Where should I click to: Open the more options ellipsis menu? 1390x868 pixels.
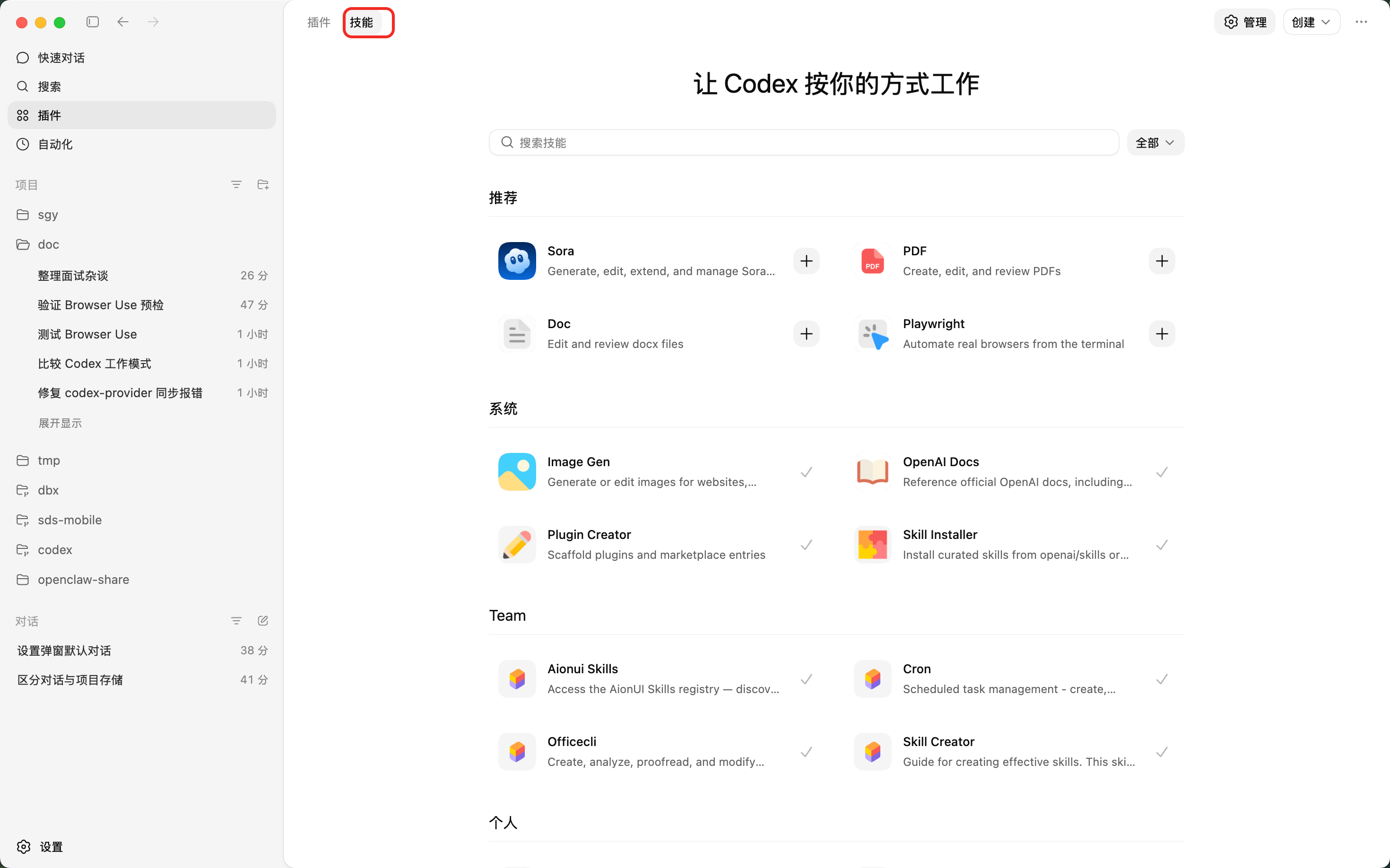coord(1361,22)
